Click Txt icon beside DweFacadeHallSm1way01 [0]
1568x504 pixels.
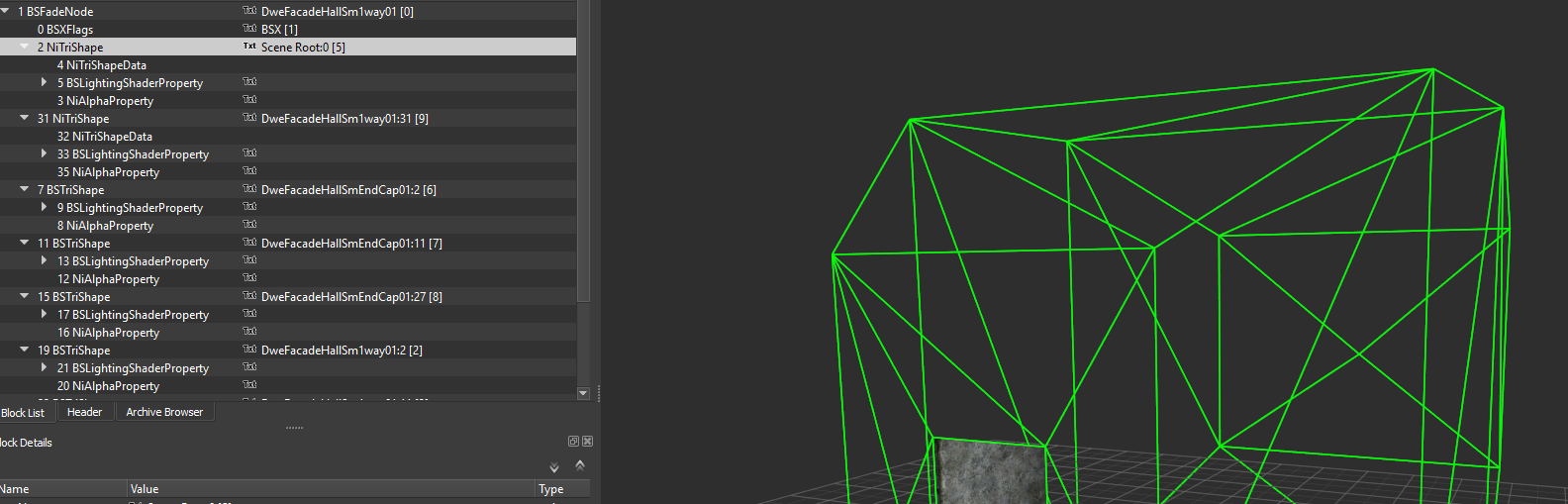click(249, 11)
